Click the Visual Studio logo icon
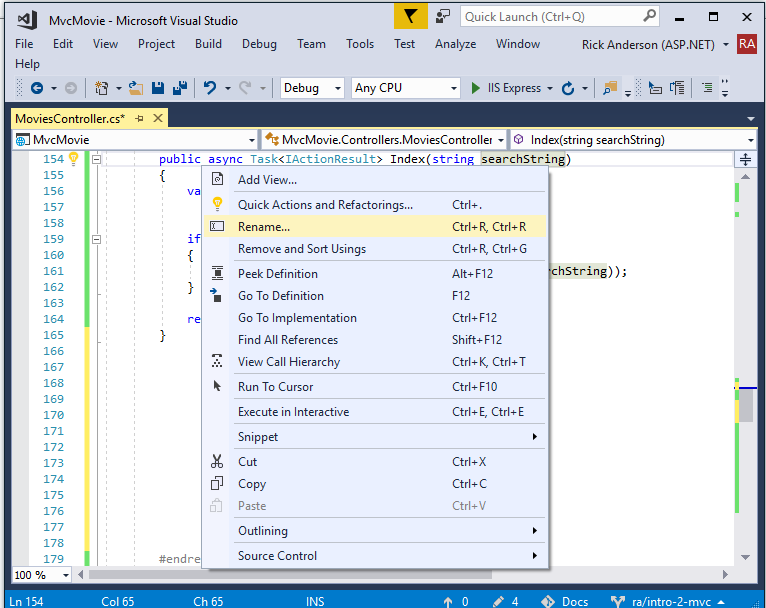The height and width of the screenshot is (608, 766). (x=27, y=20)
